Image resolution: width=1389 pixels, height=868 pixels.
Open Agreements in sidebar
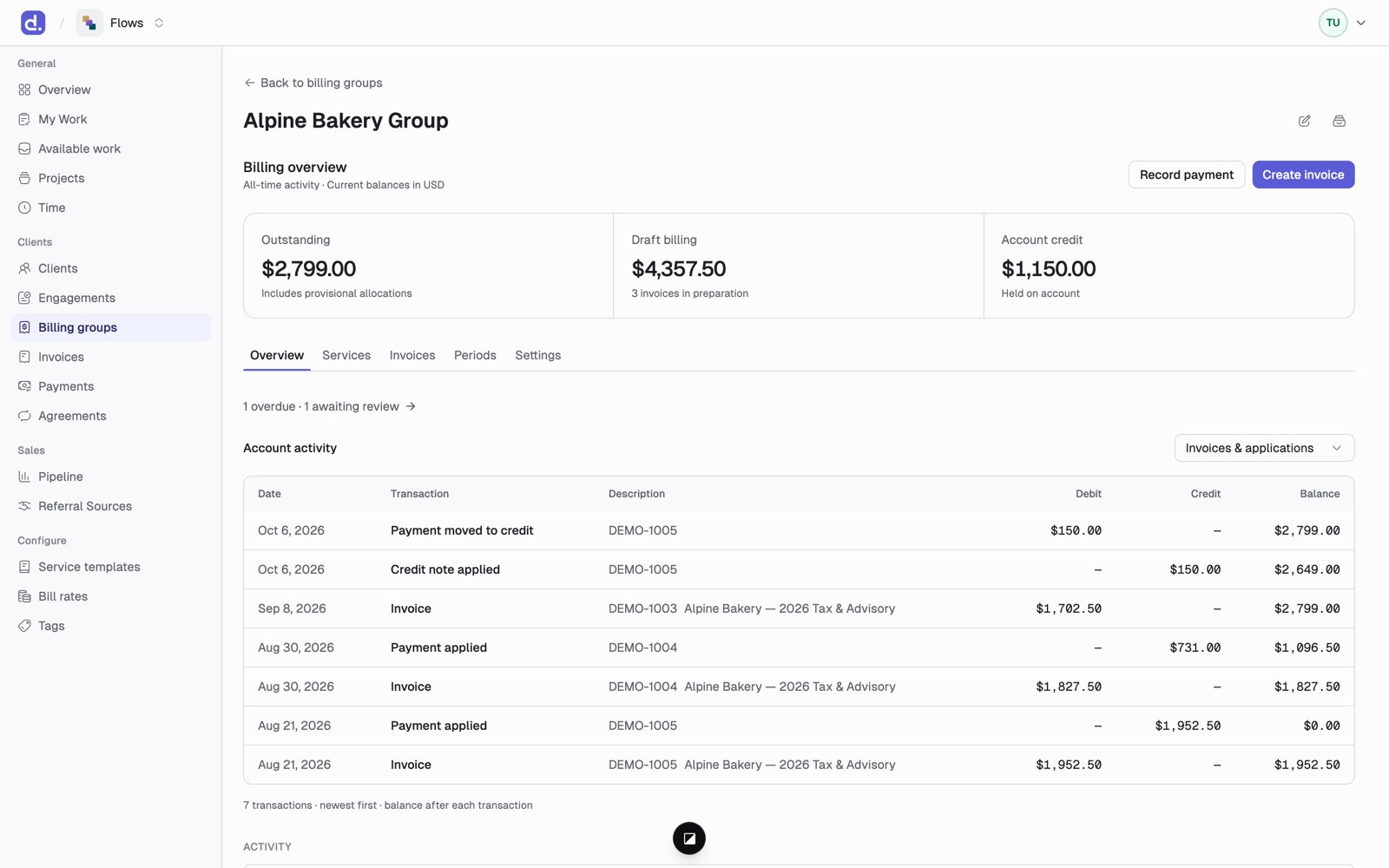tap(110, 416)
